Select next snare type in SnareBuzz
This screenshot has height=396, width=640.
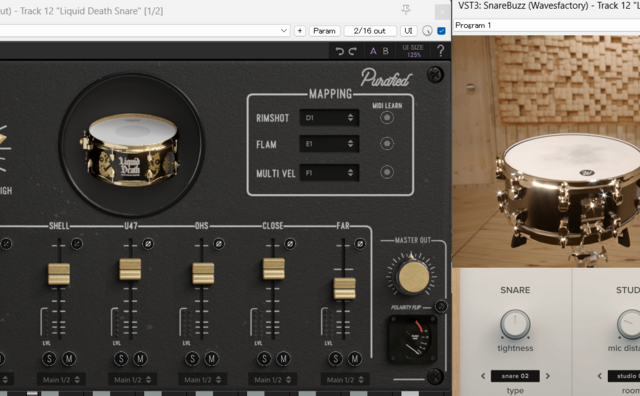point(548,376)
